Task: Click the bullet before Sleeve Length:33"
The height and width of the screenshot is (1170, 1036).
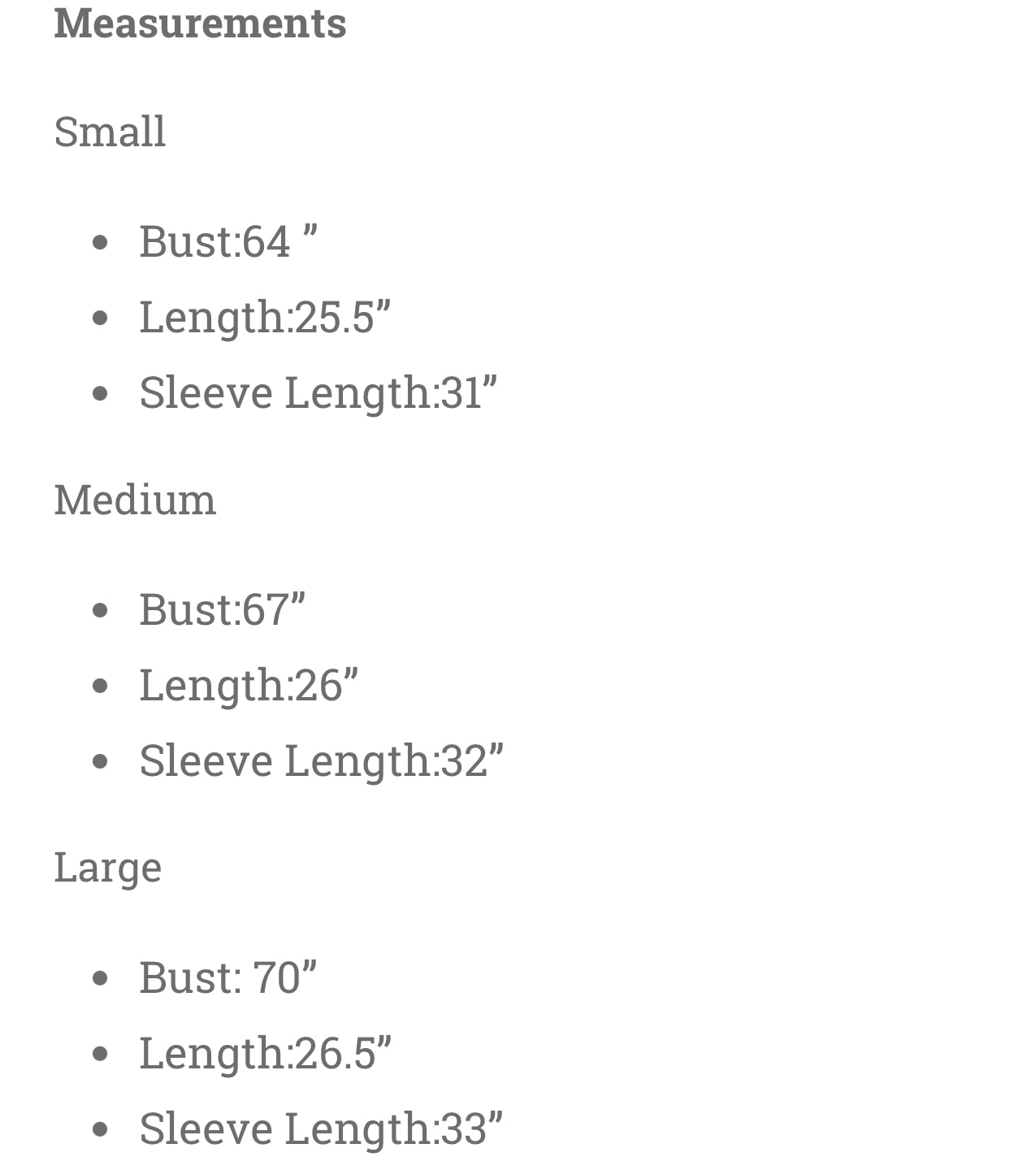Action: click(101, 1129)
